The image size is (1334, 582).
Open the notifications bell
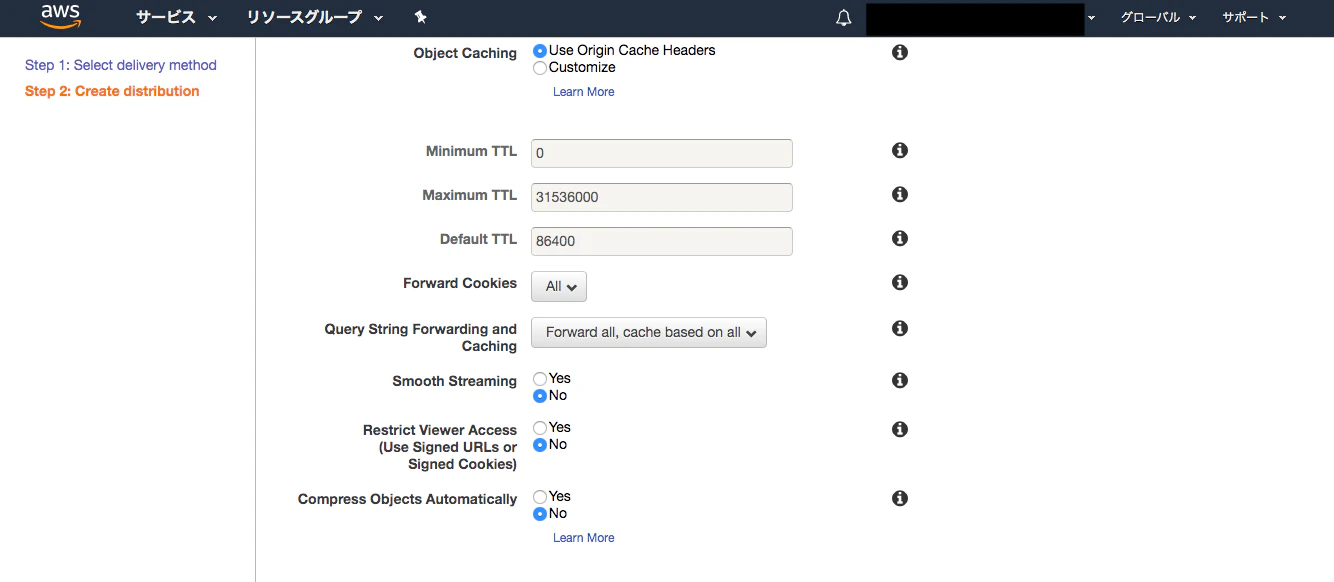click(x=844, y=18)
